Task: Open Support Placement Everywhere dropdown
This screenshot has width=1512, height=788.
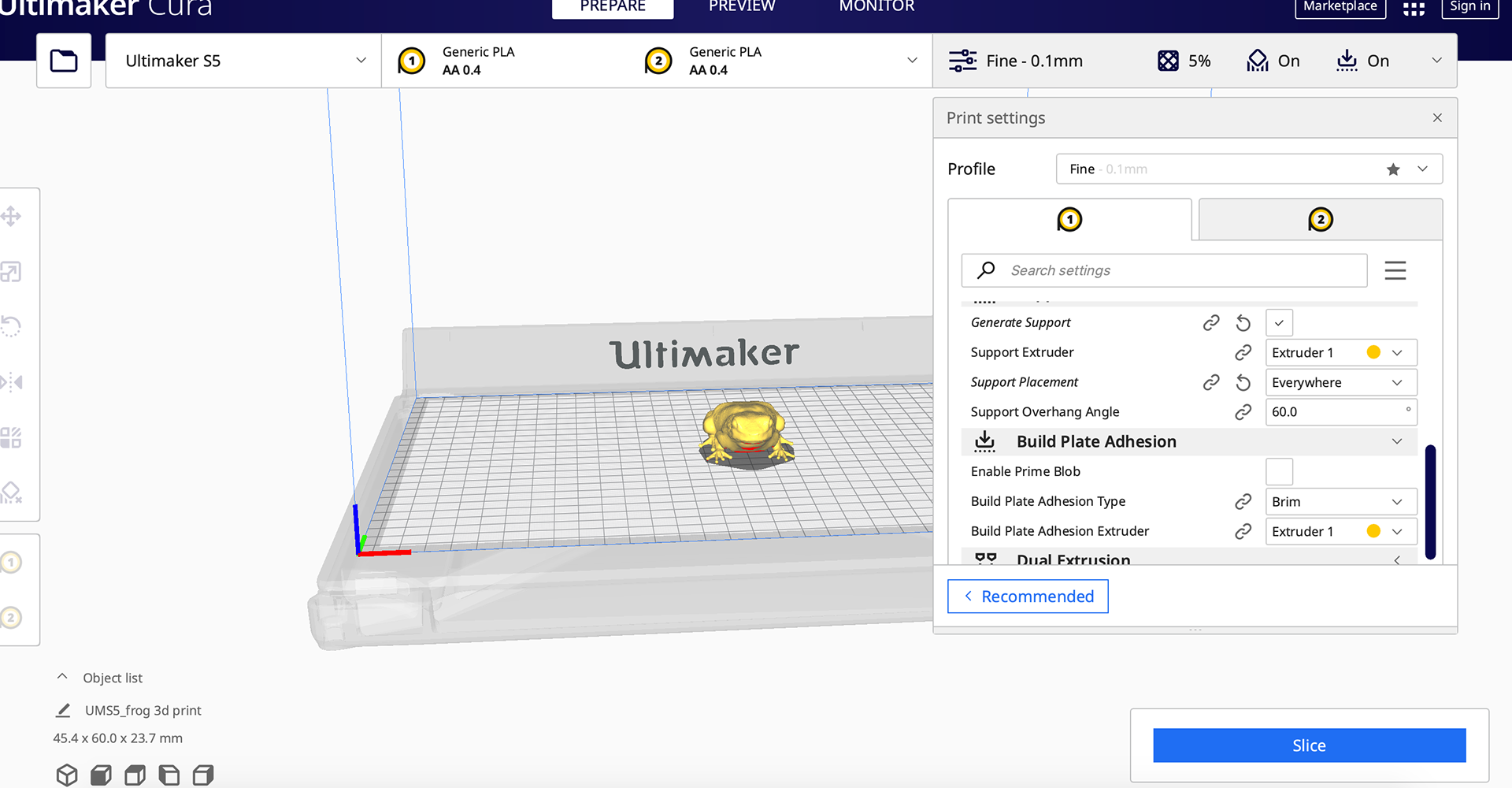Action: (x=1341, y=382)
